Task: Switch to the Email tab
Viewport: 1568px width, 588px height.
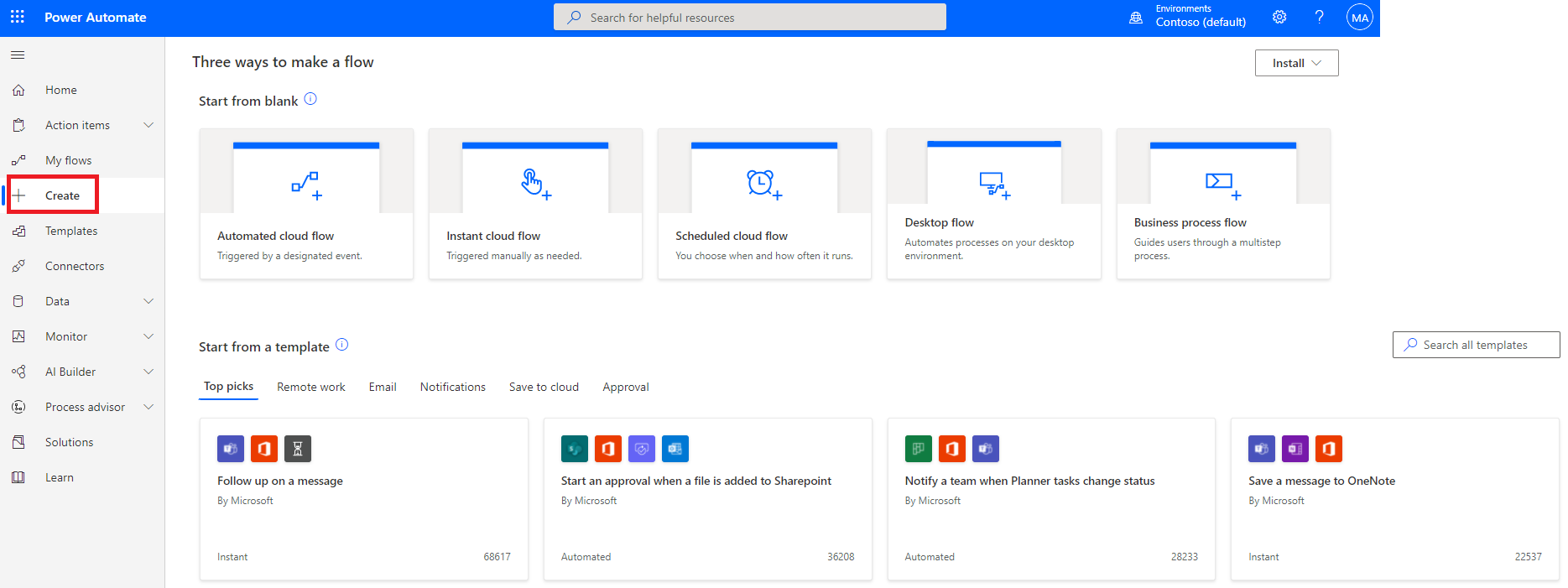Action: [383, 387]
